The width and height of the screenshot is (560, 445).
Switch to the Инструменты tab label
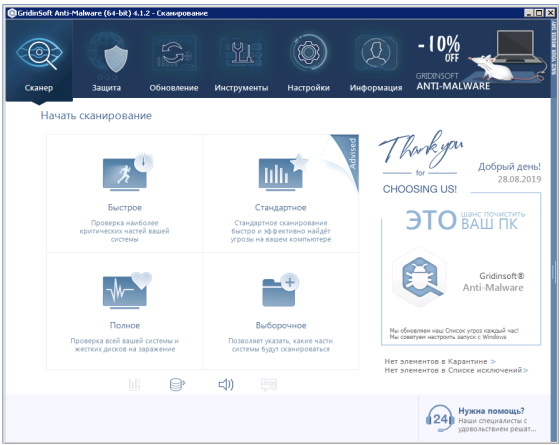[241, 88]
